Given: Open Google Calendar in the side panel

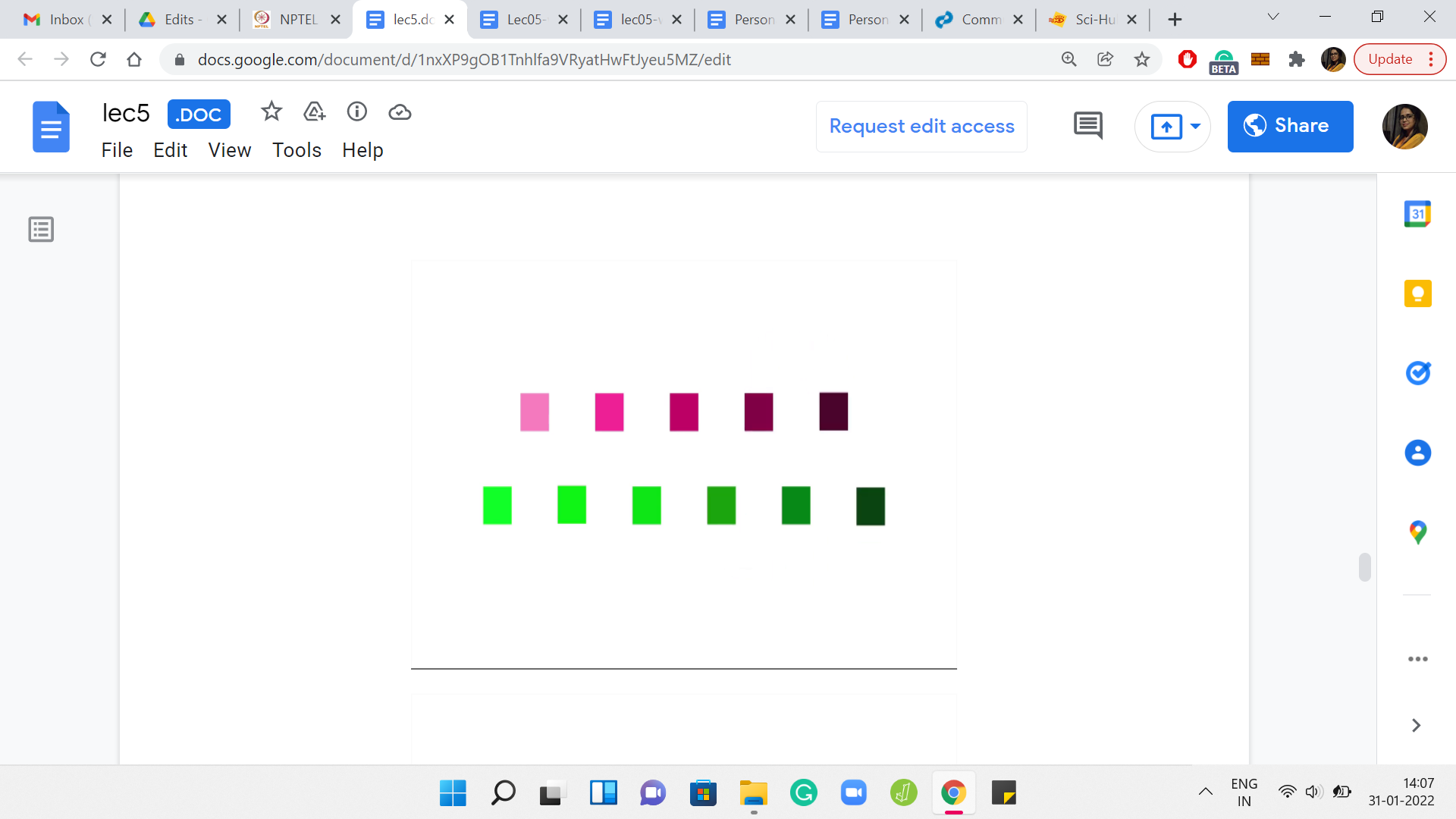Looking at the screenshot, I should pyautogui.click(x=1417, y=214).
